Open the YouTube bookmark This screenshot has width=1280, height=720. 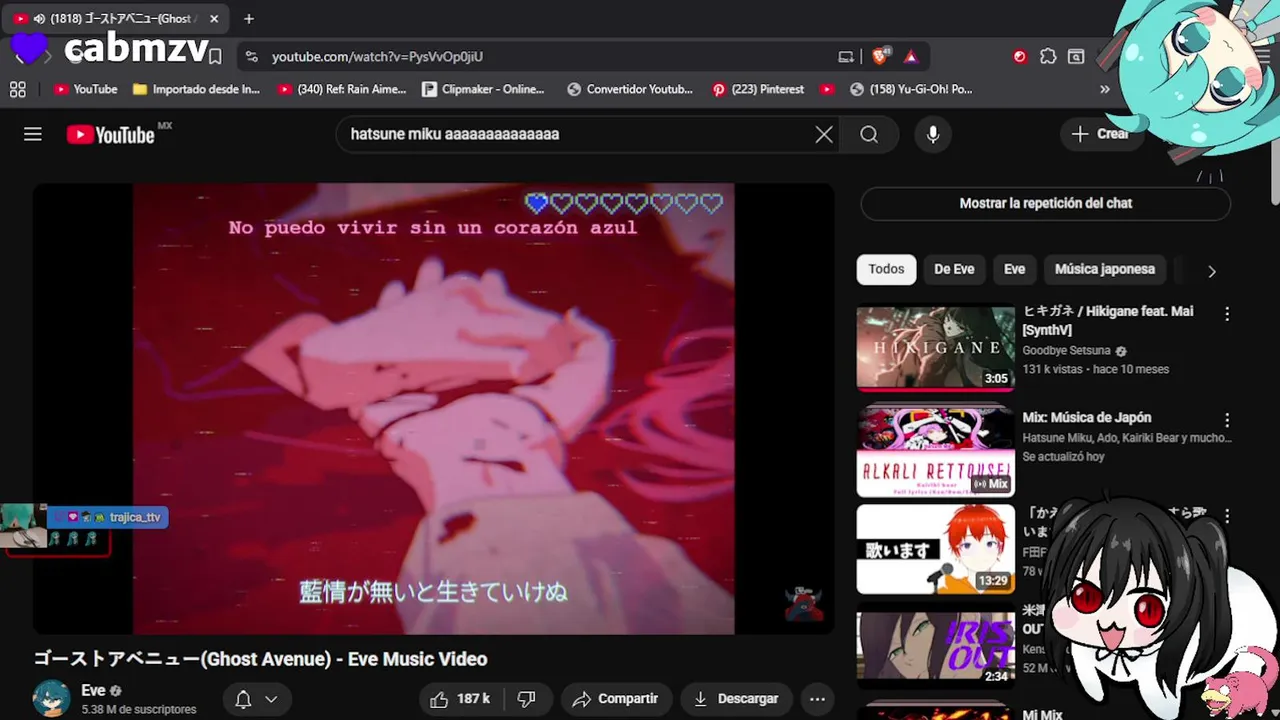coord(85,89)
